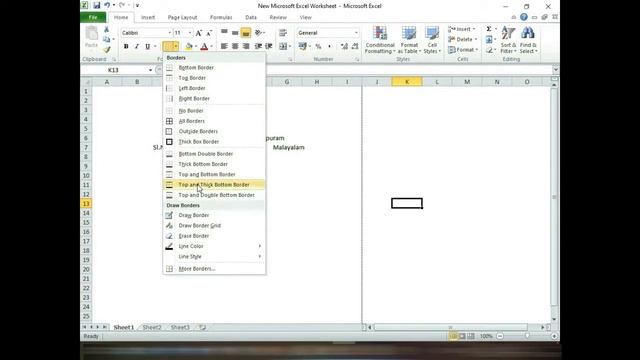This screenshot has width=640, height=360.
Task: Open the General number format dropdown
Action: 356,33
